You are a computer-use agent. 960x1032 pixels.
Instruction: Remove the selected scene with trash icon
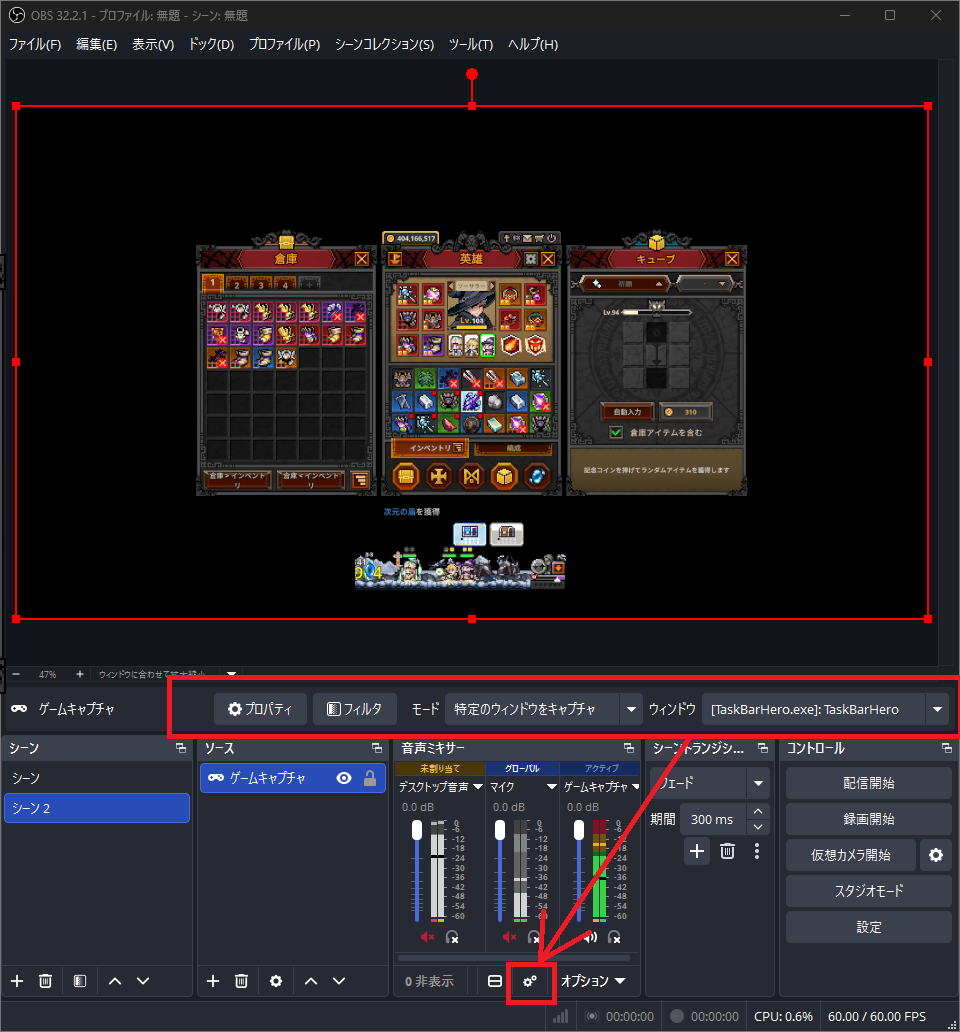tap(45, 981)
